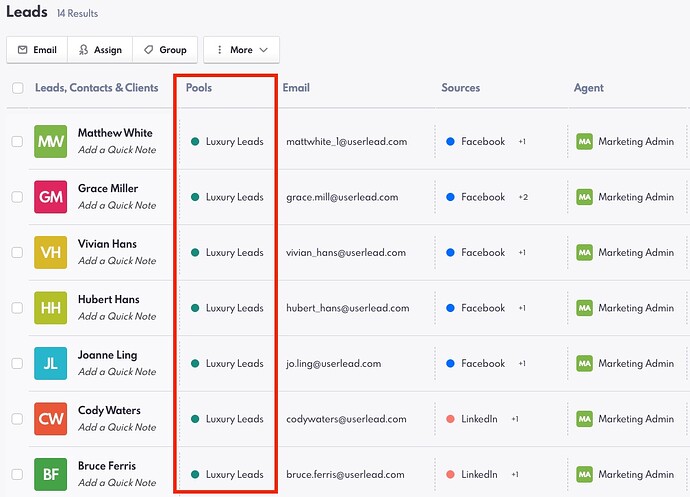The width and height of the screenshot is (690, 497).
Task: Click Cody Waters's CW avatar icon
Action: pyautogui.click(x=50, y=419)
